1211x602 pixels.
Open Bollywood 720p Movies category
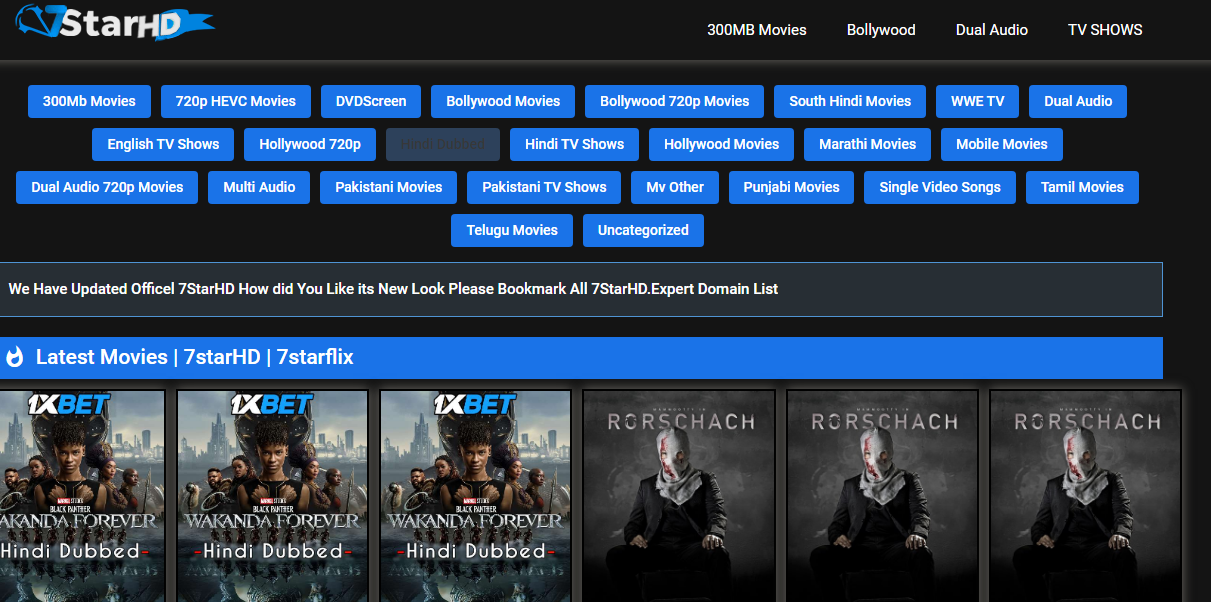point(674,101)
